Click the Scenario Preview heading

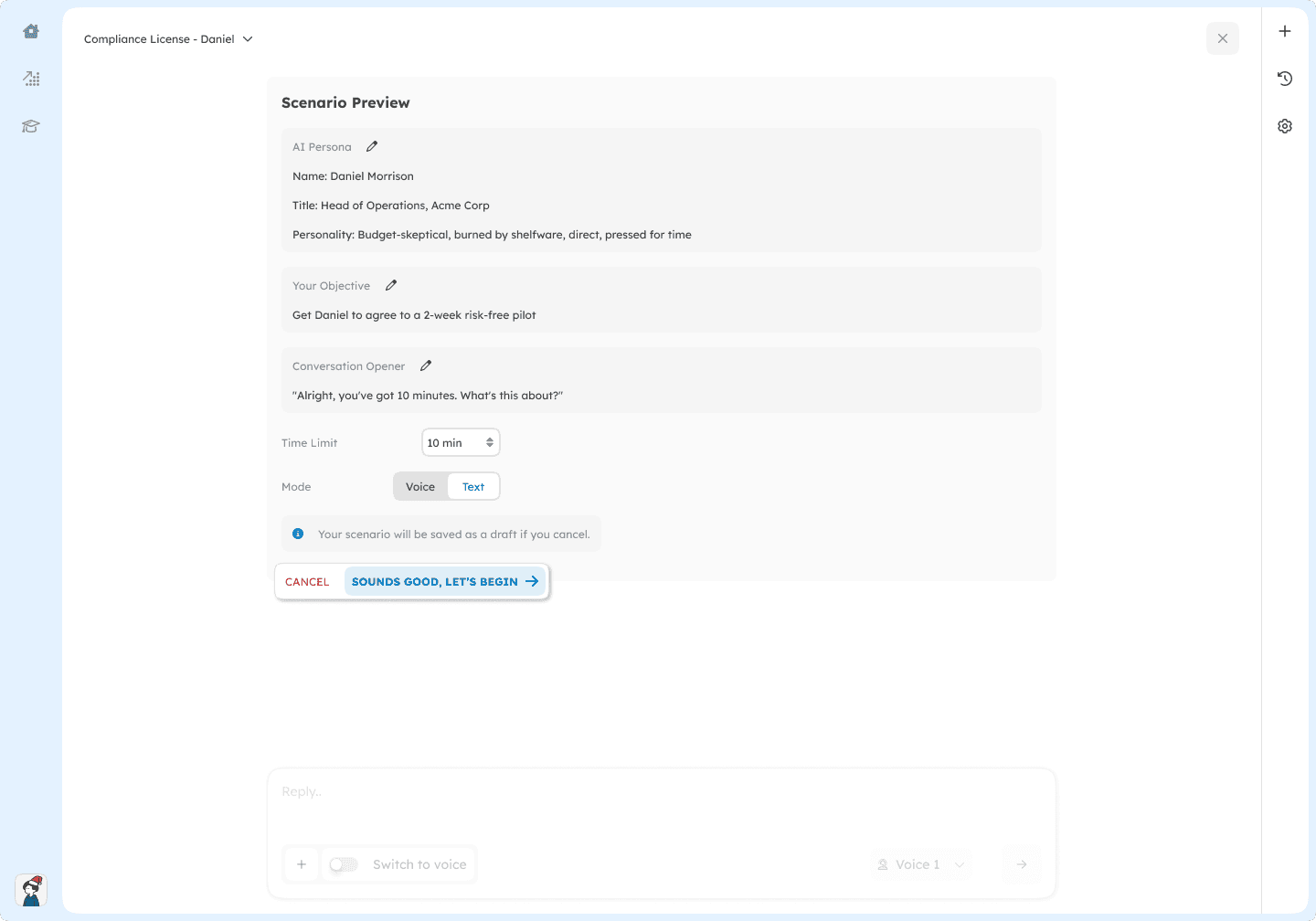345,102
